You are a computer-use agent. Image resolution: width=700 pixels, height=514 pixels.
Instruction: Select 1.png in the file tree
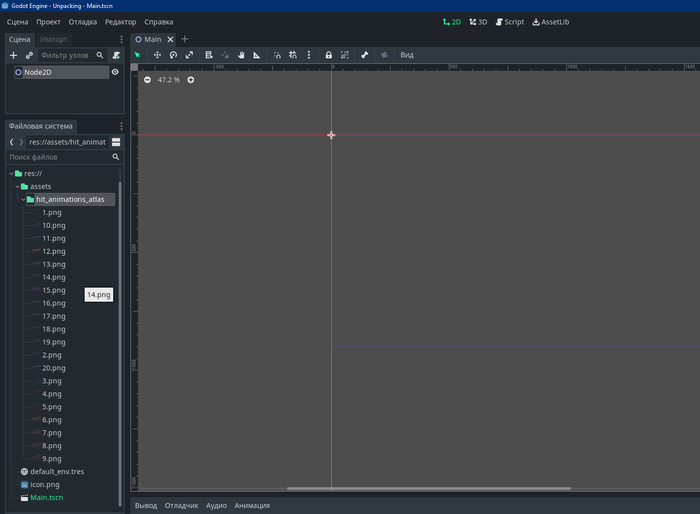(x=52, y=213)
